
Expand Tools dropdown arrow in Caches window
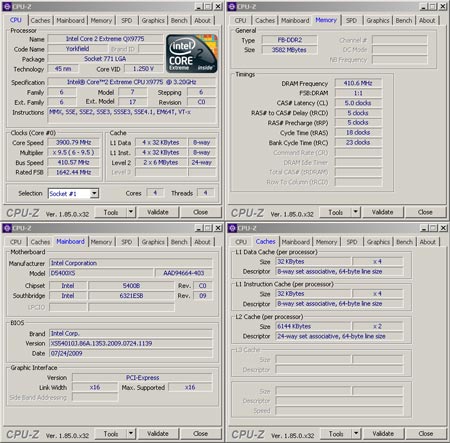[356, 434]
